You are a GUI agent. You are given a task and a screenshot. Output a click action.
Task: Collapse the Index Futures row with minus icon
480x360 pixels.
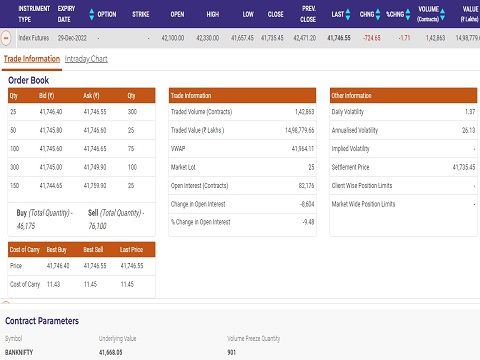(6, 38)
